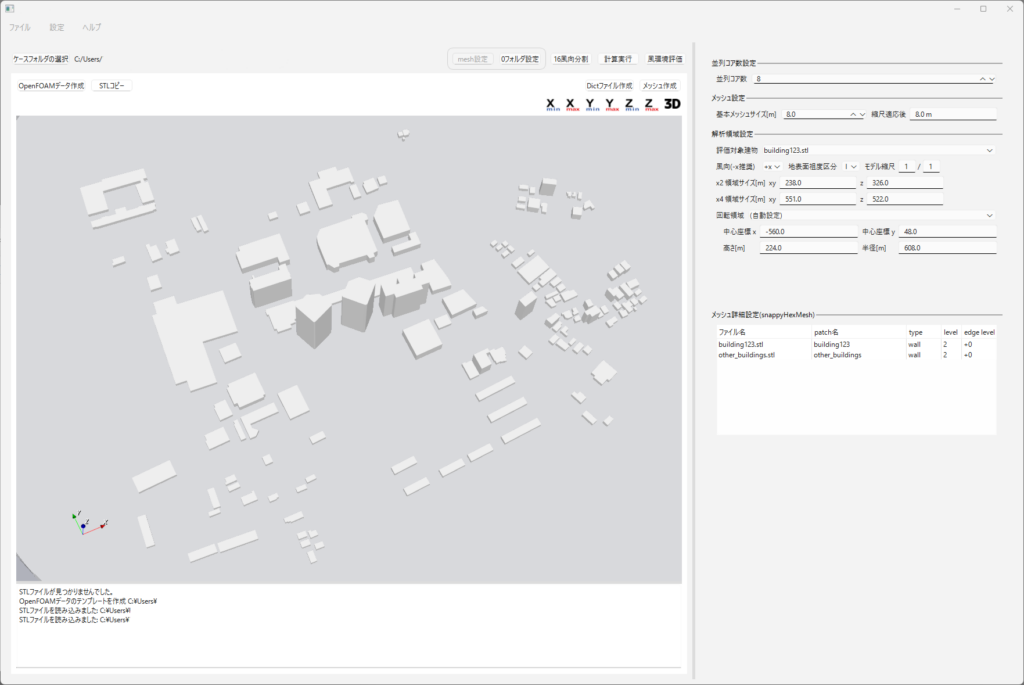Open the ヘルプ menu
This screenshot has height=685, width=1024.
coord(91,27)
